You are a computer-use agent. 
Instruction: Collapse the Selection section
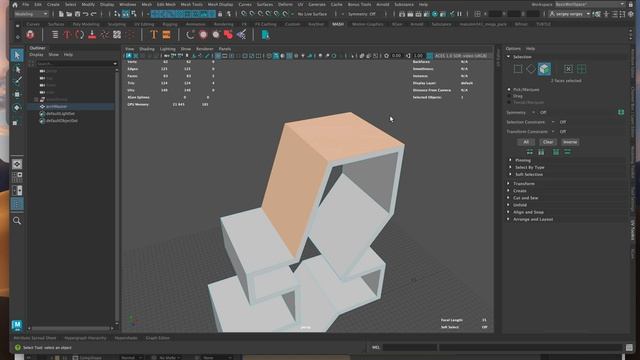coord(509,57)
